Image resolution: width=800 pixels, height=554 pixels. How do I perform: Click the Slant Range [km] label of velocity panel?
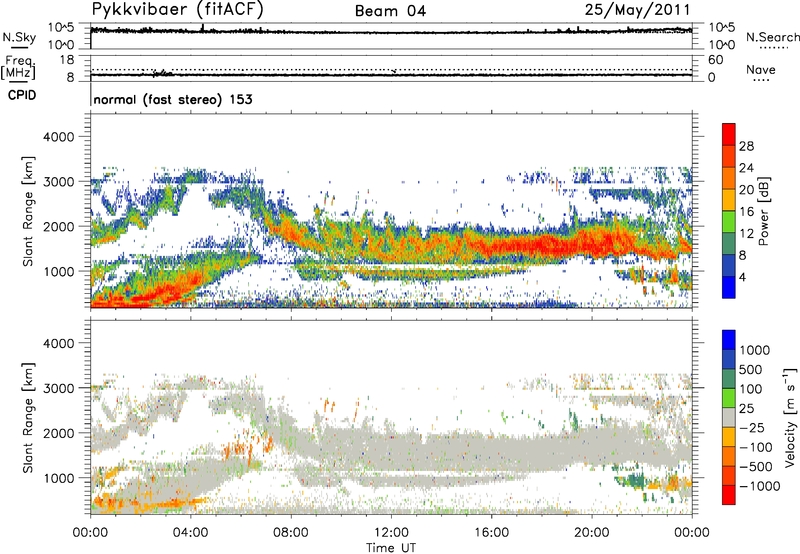coord(28,418)
